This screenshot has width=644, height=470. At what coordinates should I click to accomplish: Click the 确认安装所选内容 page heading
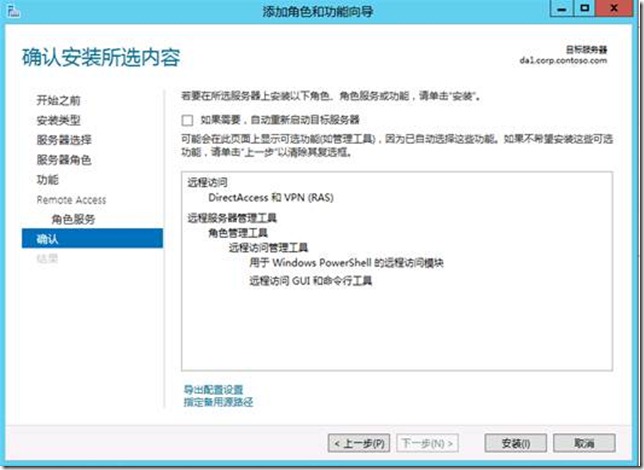tap(101, 57)
